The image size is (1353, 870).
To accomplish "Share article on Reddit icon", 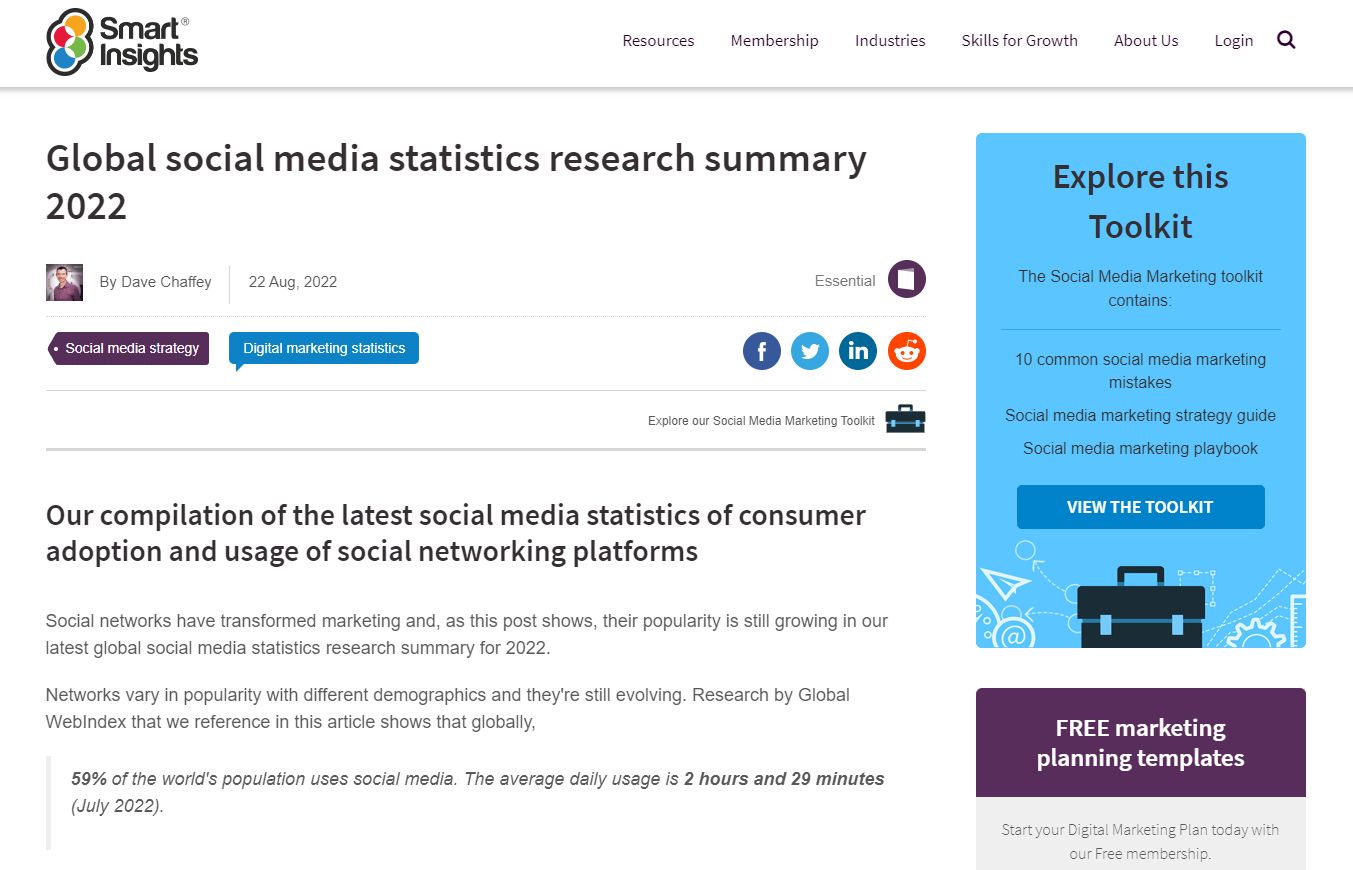I will pos(907,351).
